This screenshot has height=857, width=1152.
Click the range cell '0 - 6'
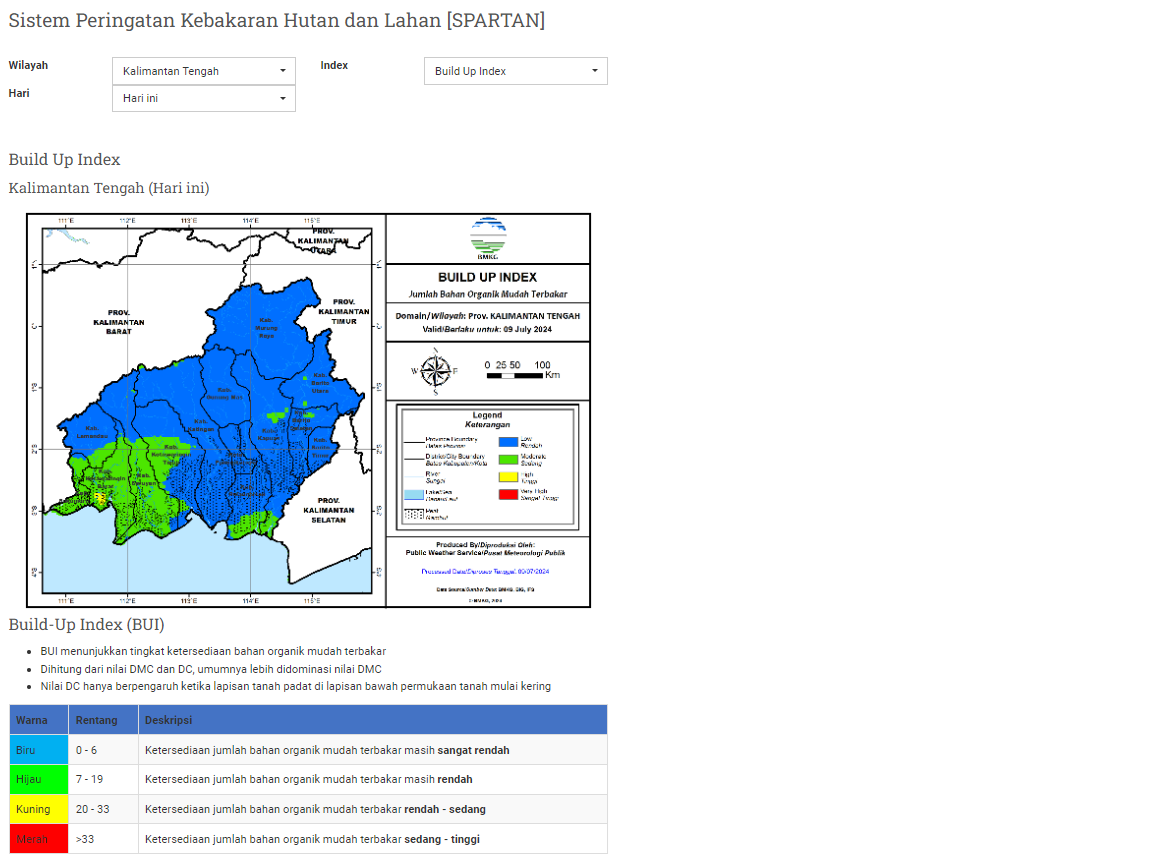[x=104, y=750]
